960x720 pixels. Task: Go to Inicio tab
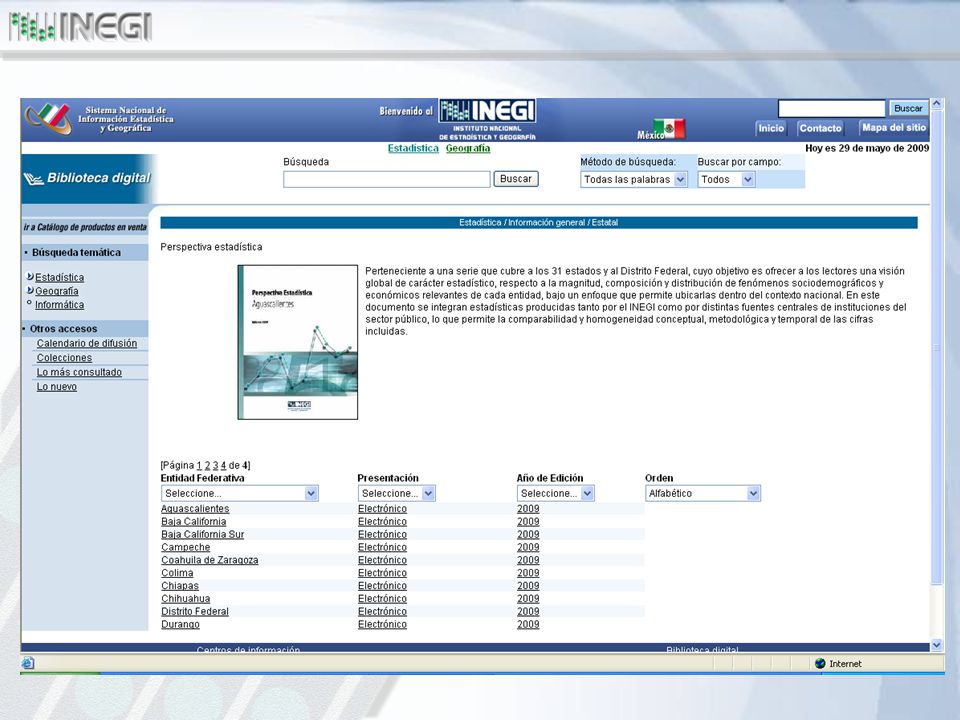(x=771, y=128)
